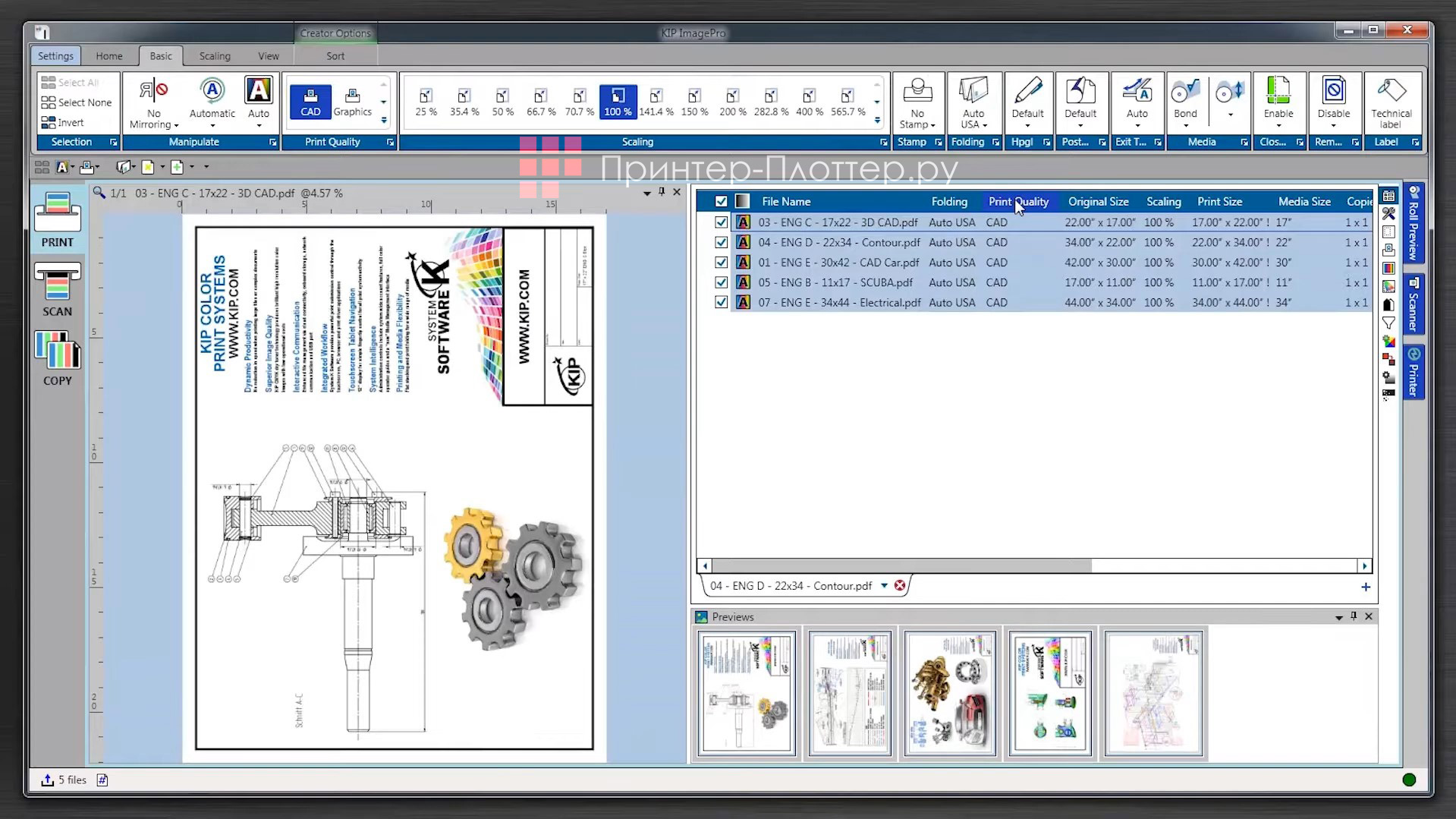Toggle checkbox for 05 - ENG B SCUBA.pdf
The width and height of the screenshot is (1456, 819).
721,282
